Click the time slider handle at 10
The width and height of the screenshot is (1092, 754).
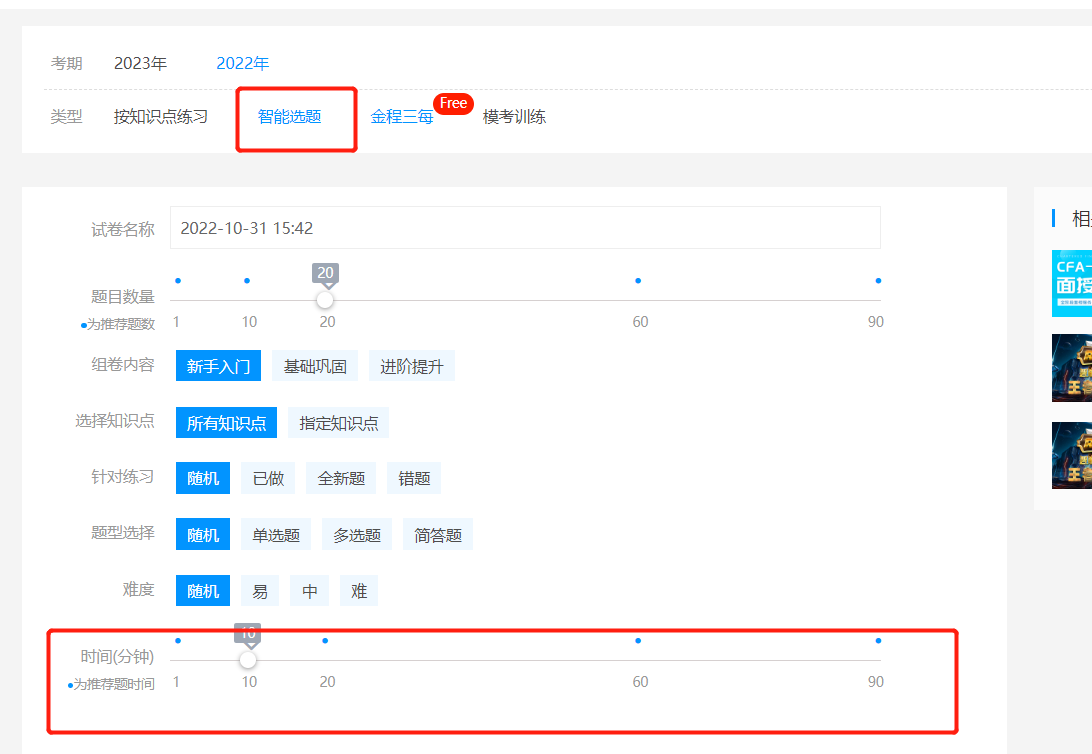click(x=248, y=660)
